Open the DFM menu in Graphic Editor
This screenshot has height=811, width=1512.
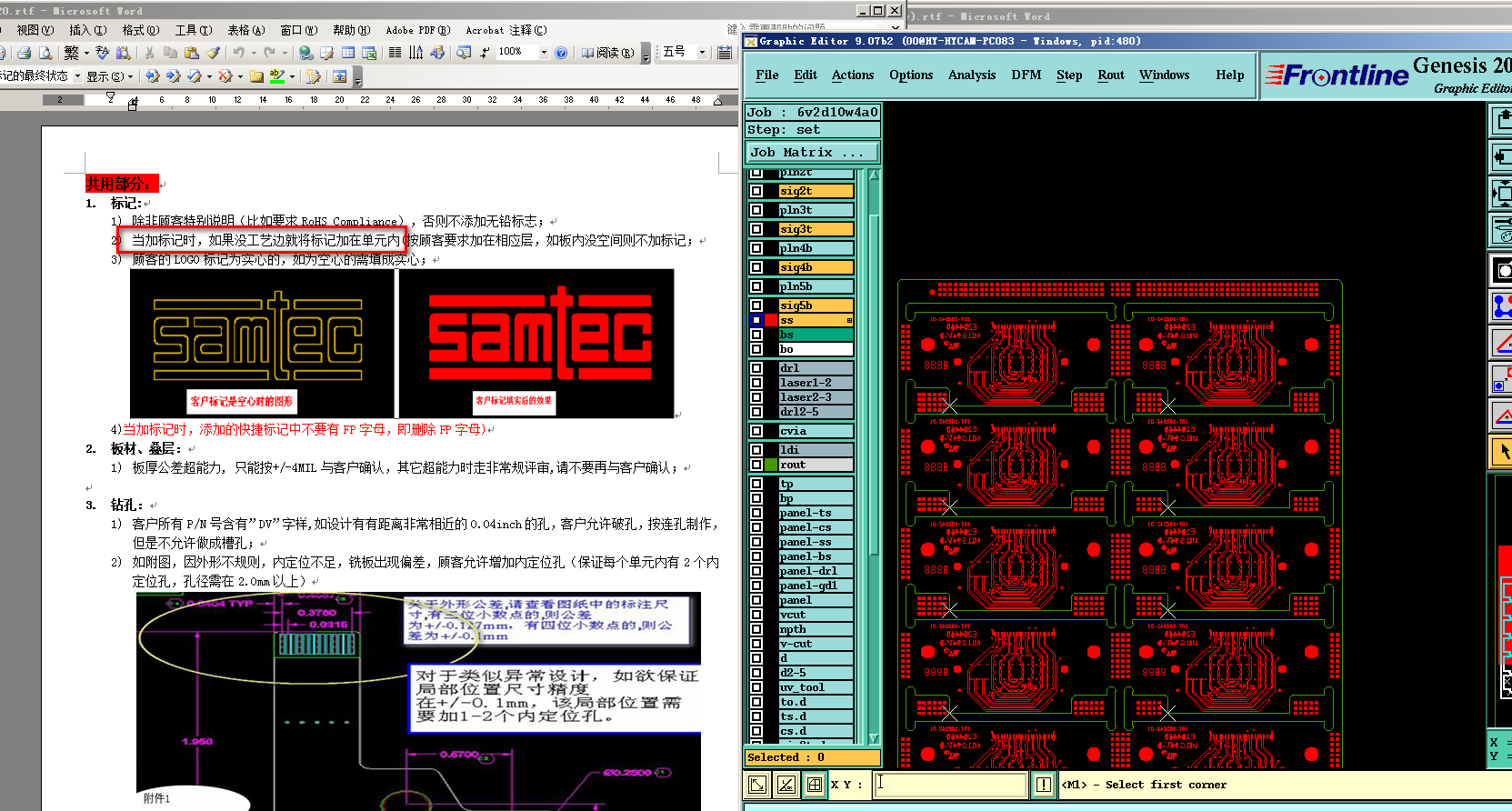(x=1026, y=75)
